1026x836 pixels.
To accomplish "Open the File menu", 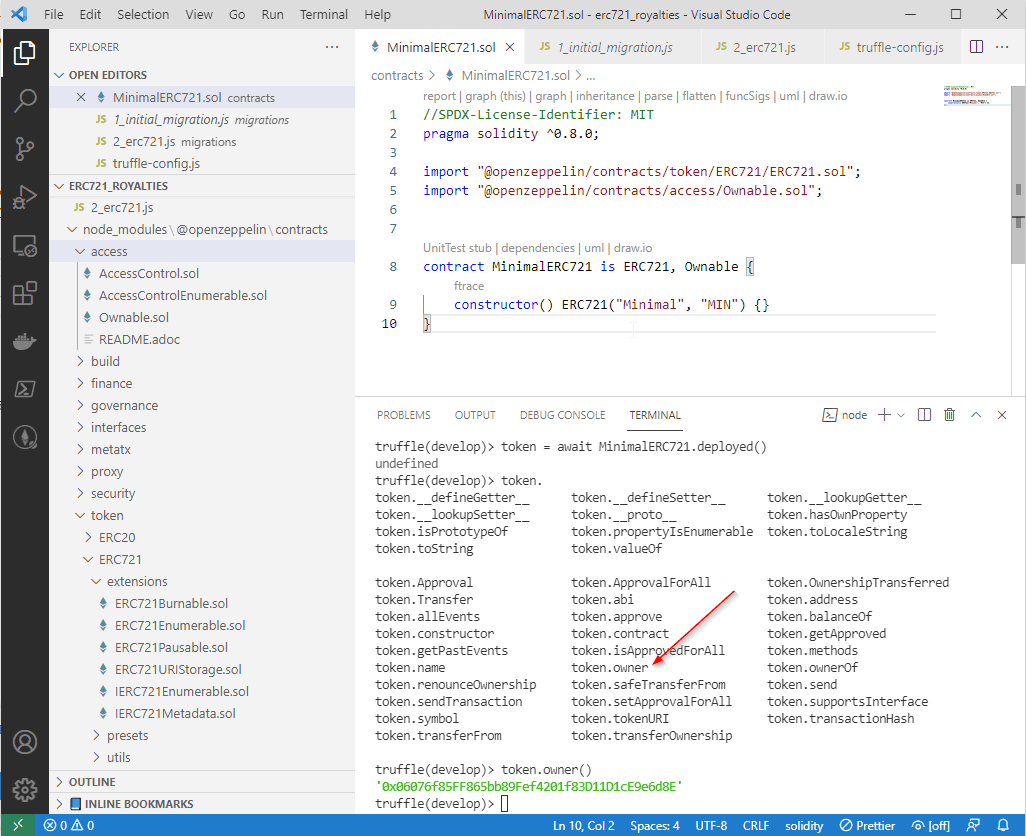I will [53, 14].
